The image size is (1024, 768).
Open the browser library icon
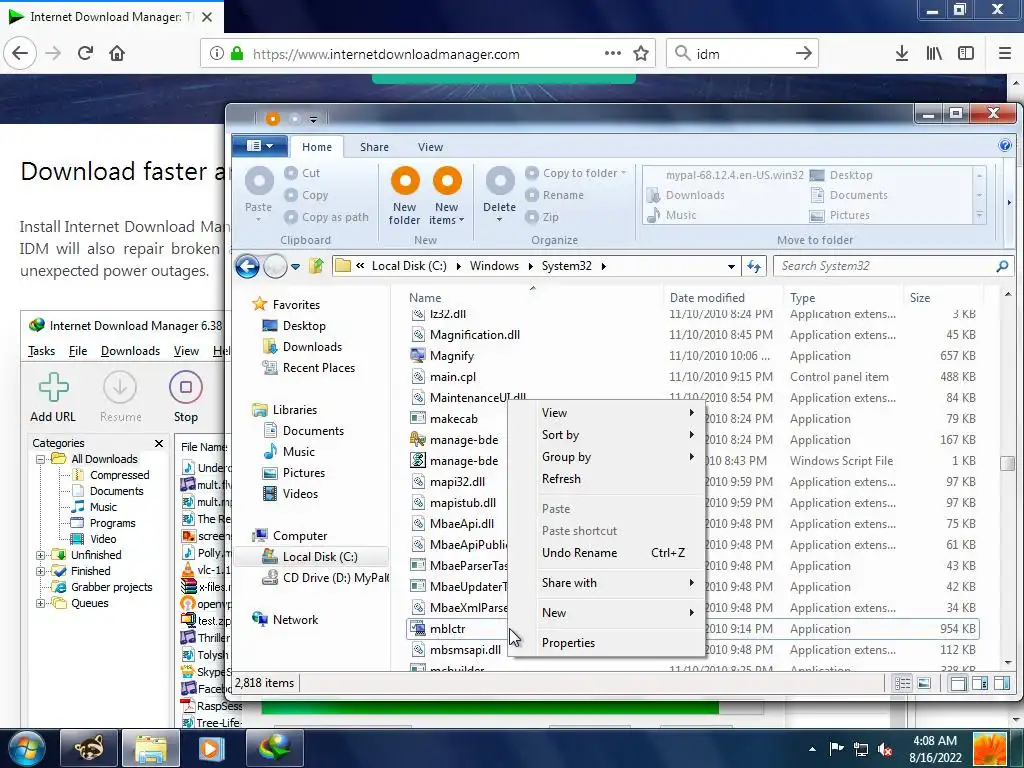pyautogui.click(x=934, y=54)
